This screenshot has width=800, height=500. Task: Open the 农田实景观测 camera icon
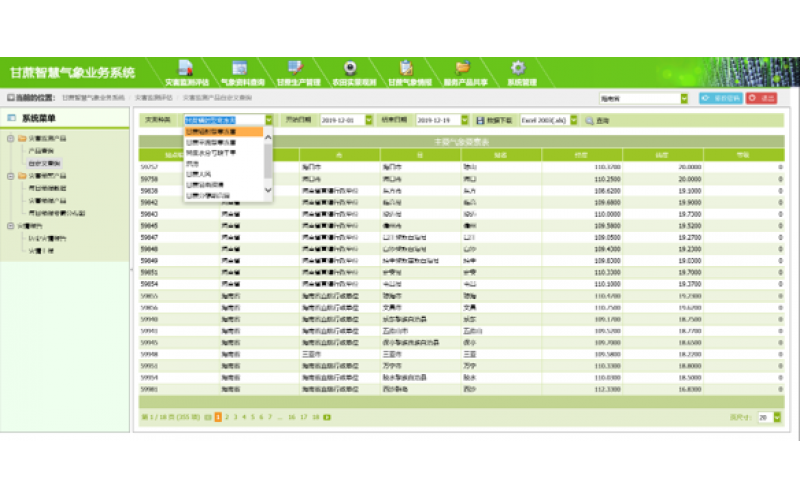(x=350, y=67)
